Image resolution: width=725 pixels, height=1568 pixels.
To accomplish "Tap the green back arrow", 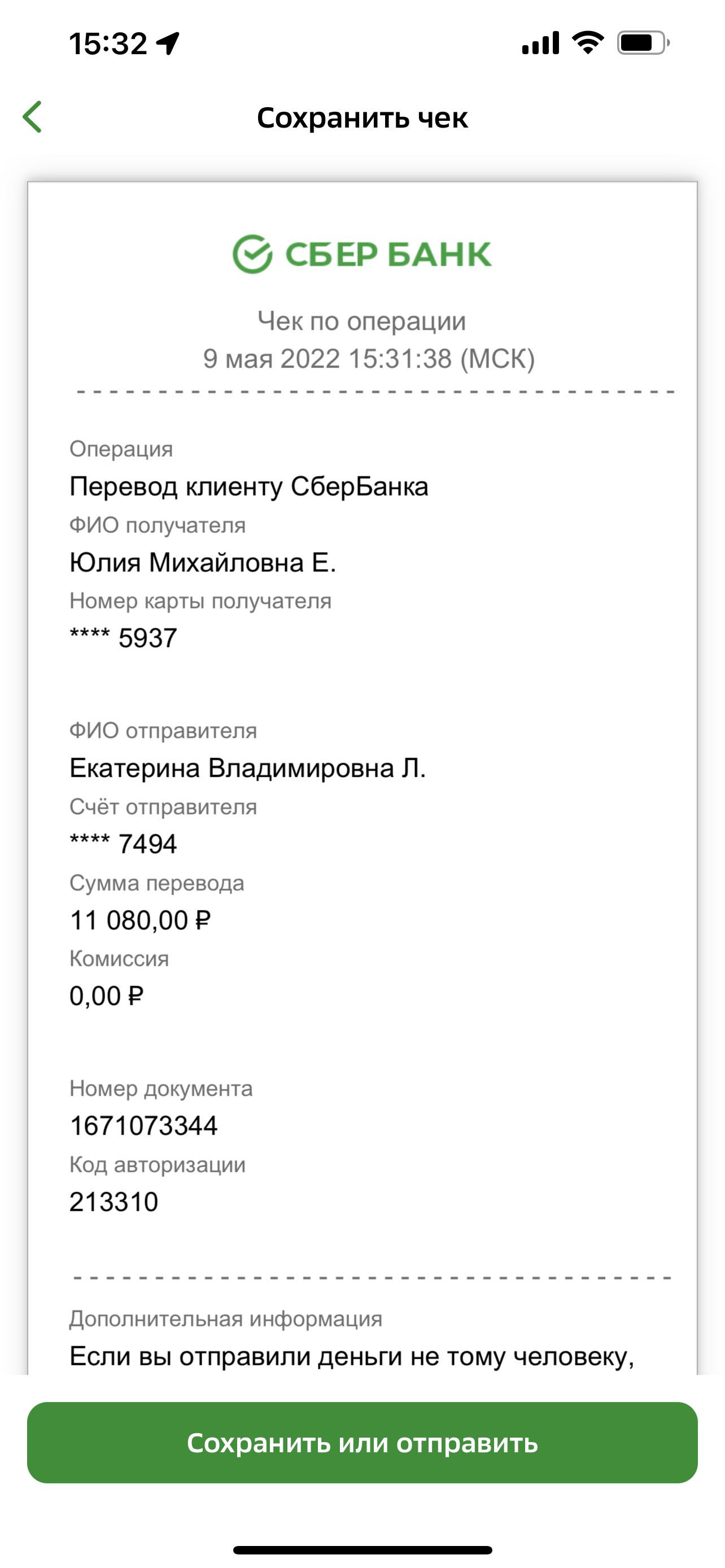I will tap(32, 117).
